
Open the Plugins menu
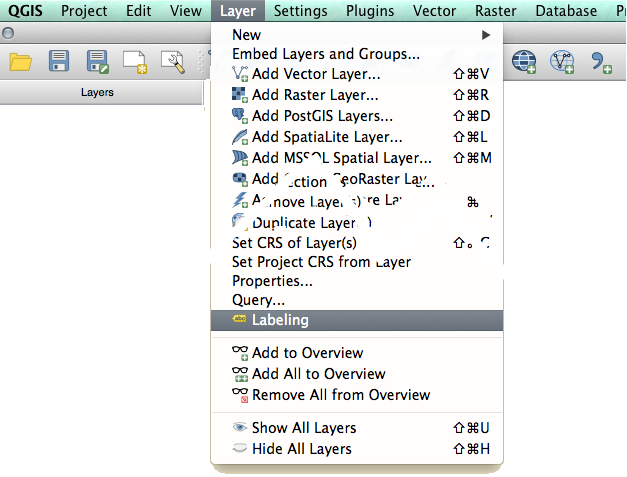[370, 11]
